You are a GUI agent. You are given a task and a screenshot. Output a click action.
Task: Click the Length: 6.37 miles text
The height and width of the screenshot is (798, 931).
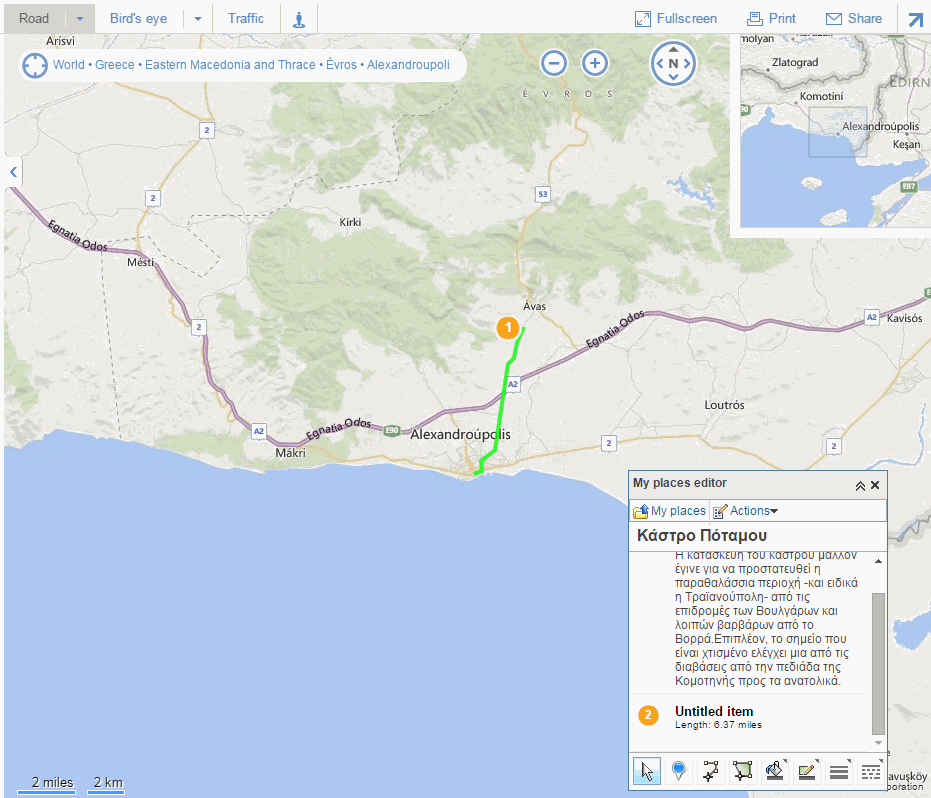pyautogui.click(x=718, y=725)
